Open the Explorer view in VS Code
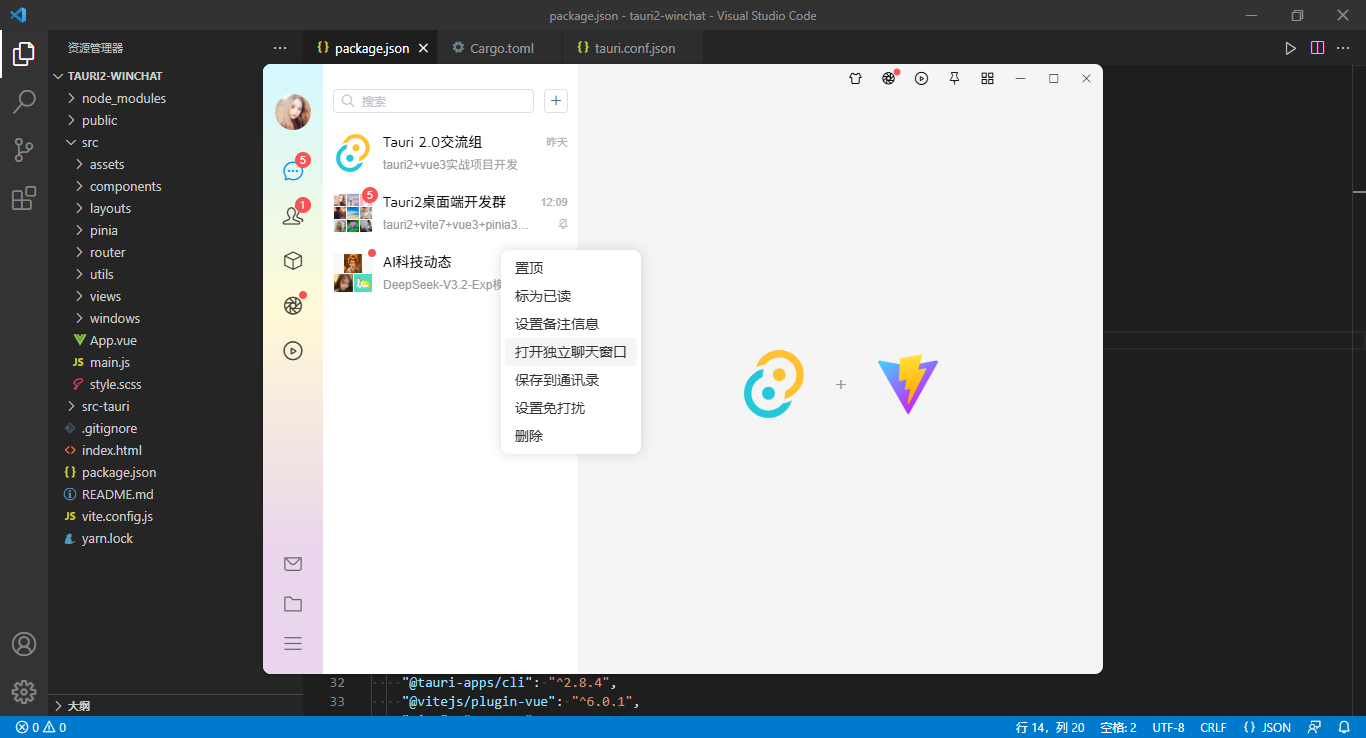 24,55
